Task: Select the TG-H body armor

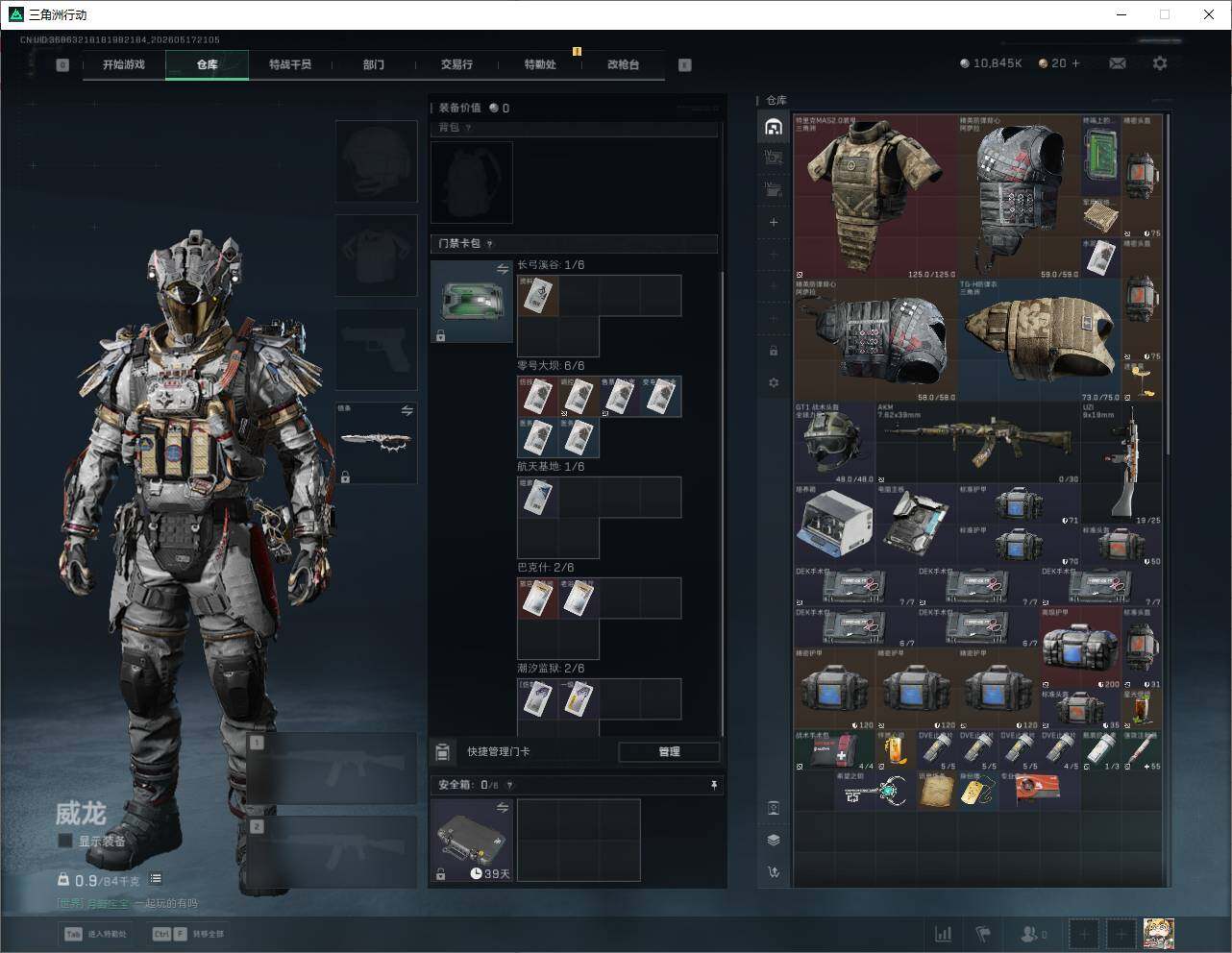Action: coord(1040,340)
